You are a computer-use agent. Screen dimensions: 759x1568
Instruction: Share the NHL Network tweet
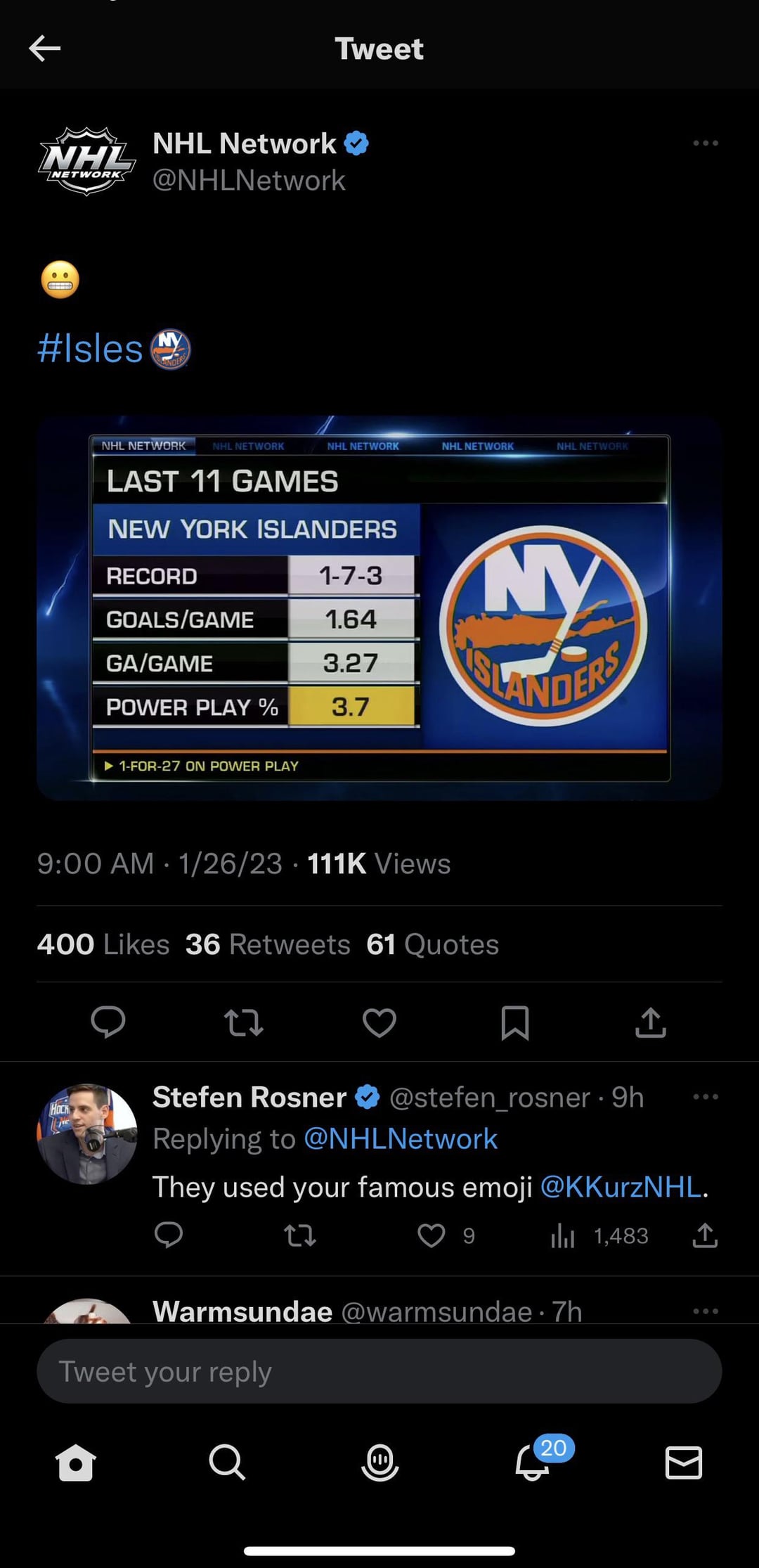pyautogui.click(x=651, y=1022)
